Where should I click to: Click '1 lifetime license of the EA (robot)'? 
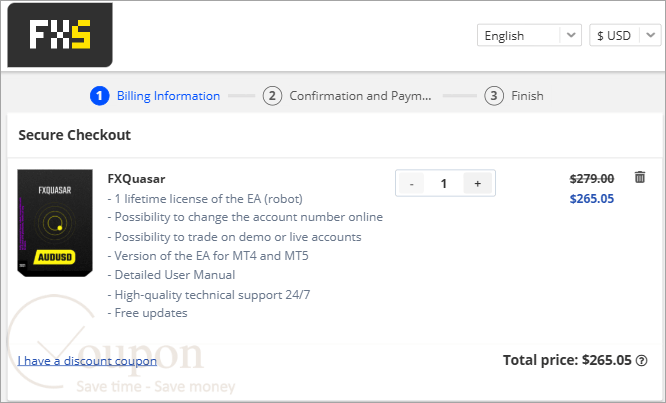coord(205,199)
